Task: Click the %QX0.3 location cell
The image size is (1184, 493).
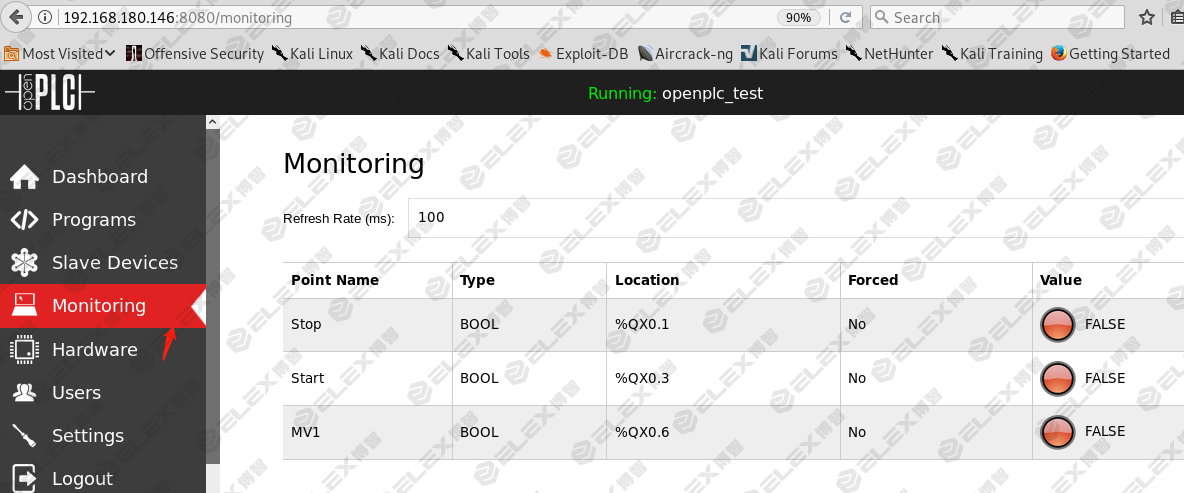Action: tap(723, 378)
